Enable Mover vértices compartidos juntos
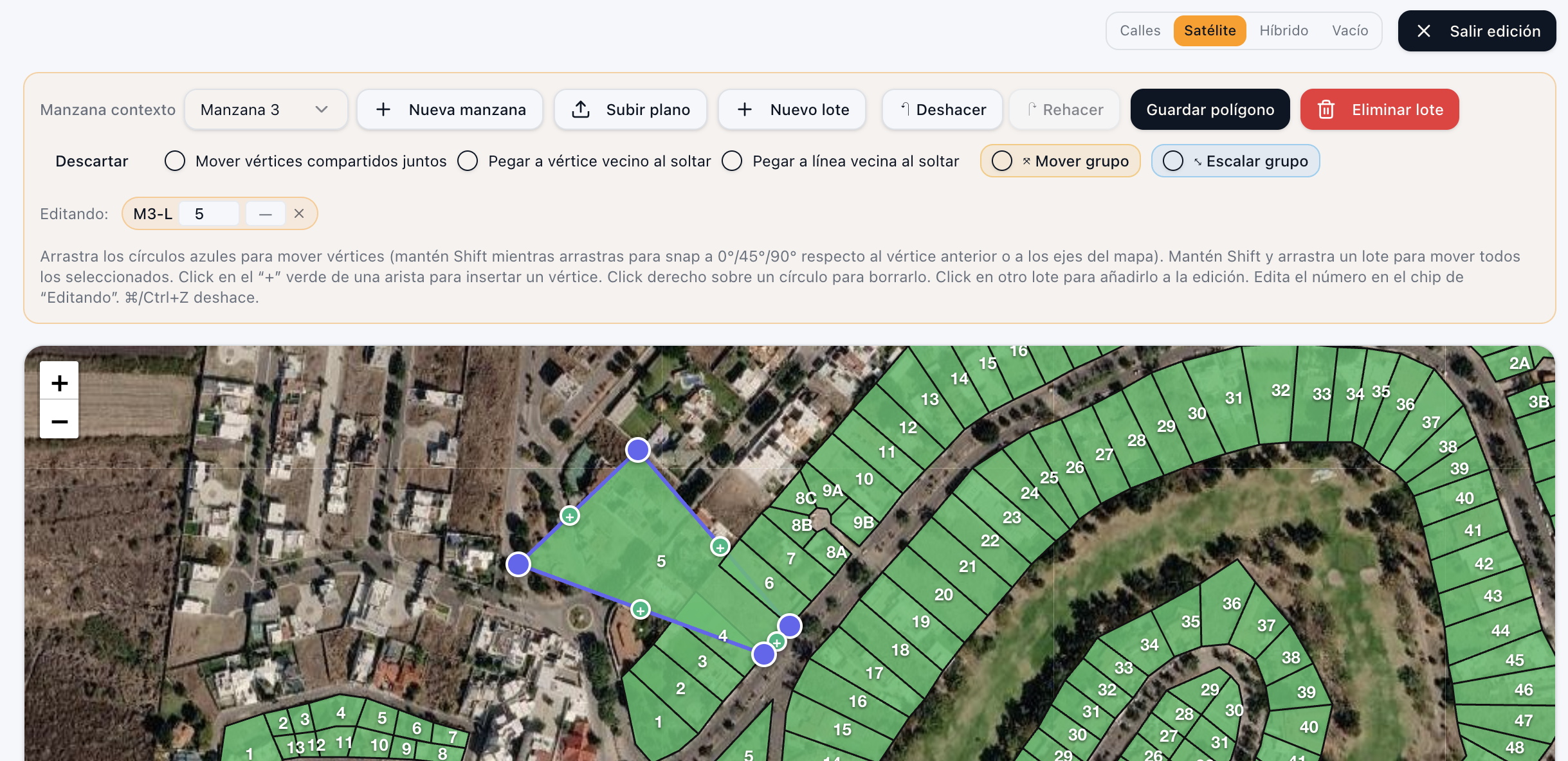Viewport: 1568px width, 761px height. coord(174,161)
